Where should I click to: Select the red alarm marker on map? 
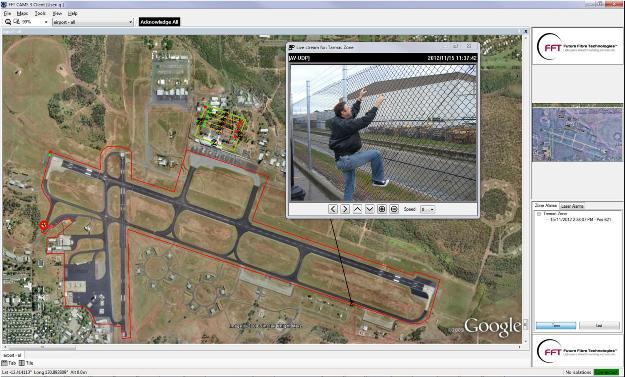(x=44, y=225)
